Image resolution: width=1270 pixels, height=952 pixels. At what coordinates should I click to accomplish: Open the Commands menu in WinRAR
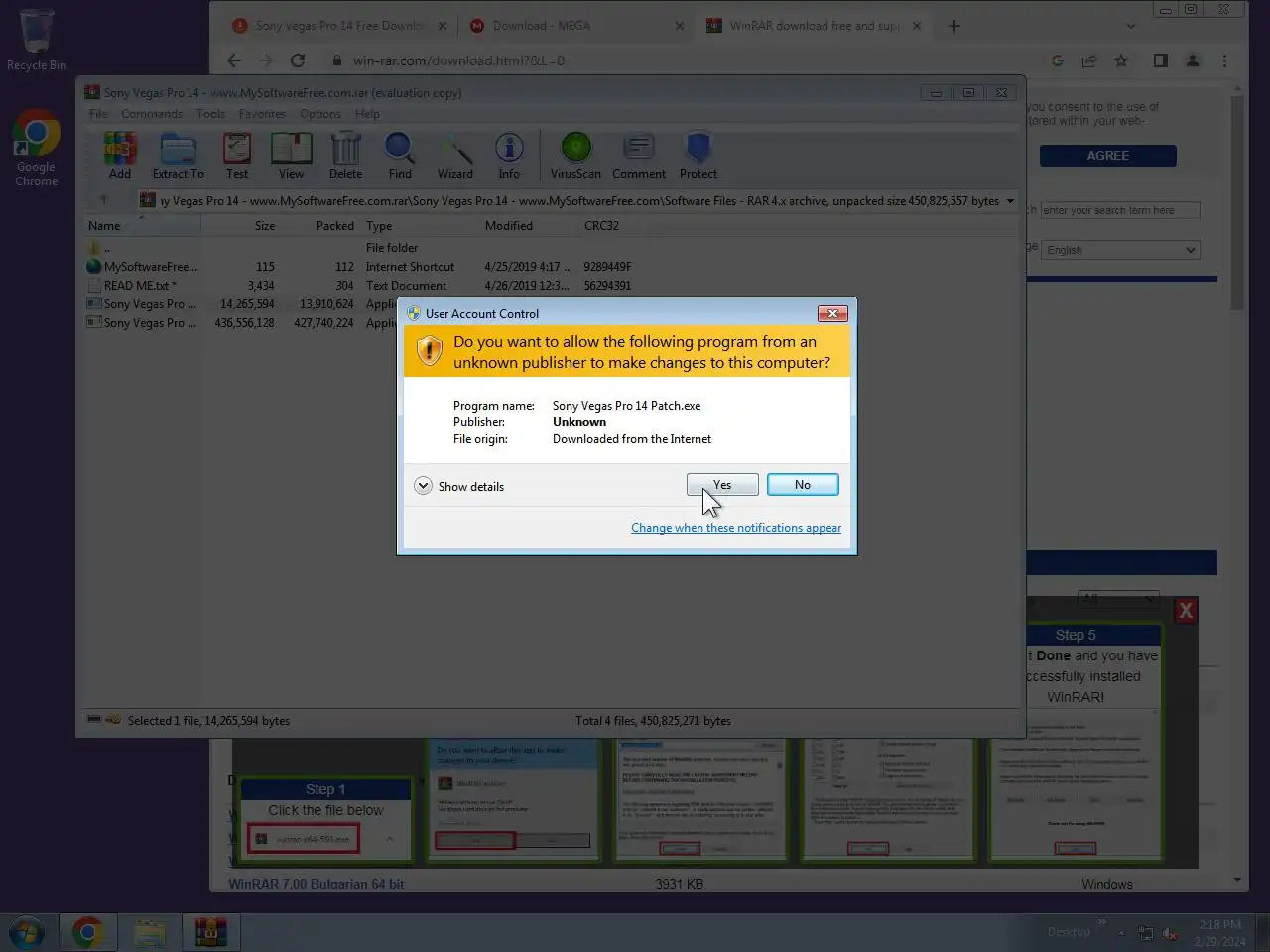coord(152,114)
